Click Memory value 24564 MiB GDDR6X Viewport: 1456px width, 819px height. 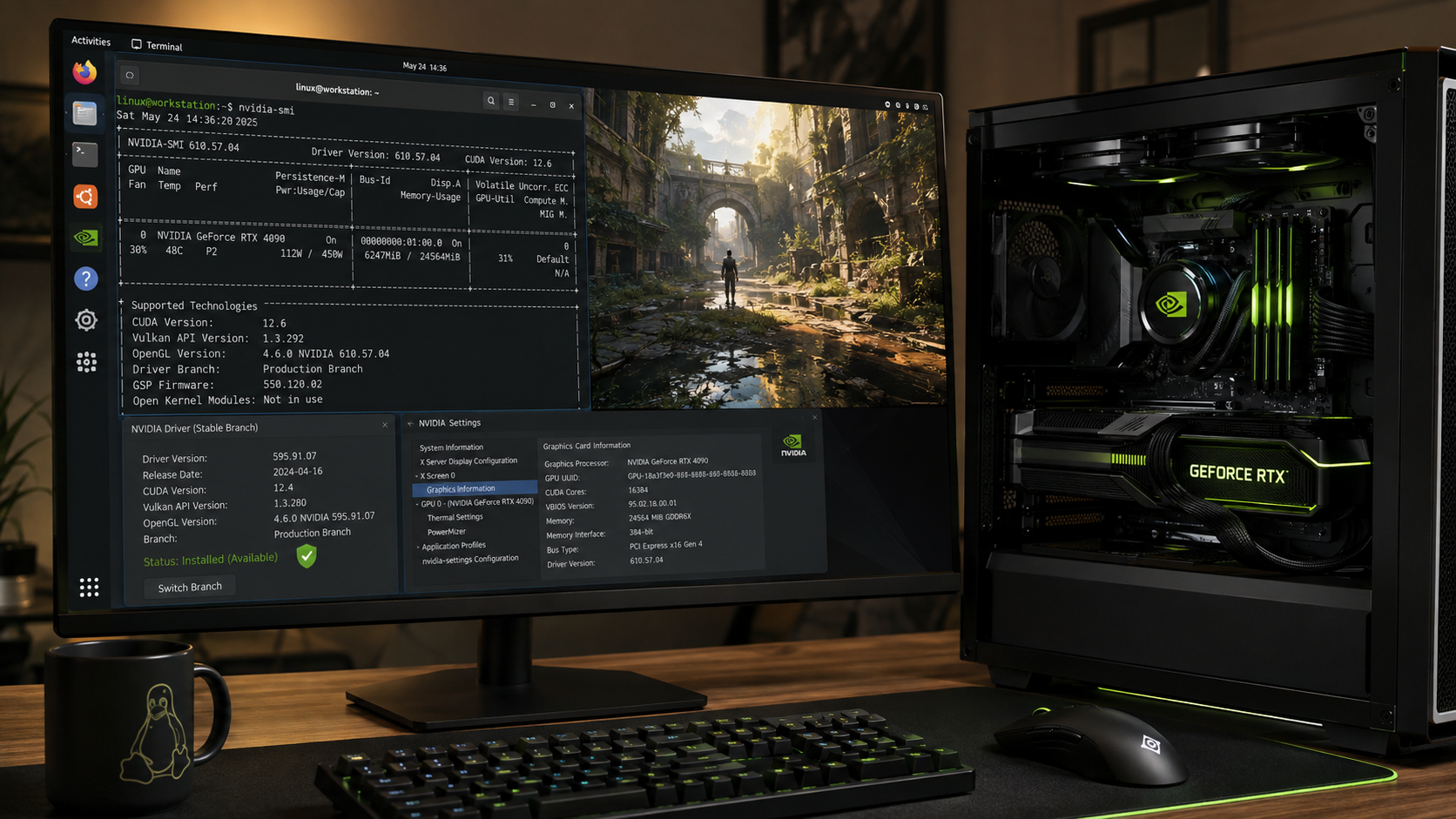[x=660, y=517]
